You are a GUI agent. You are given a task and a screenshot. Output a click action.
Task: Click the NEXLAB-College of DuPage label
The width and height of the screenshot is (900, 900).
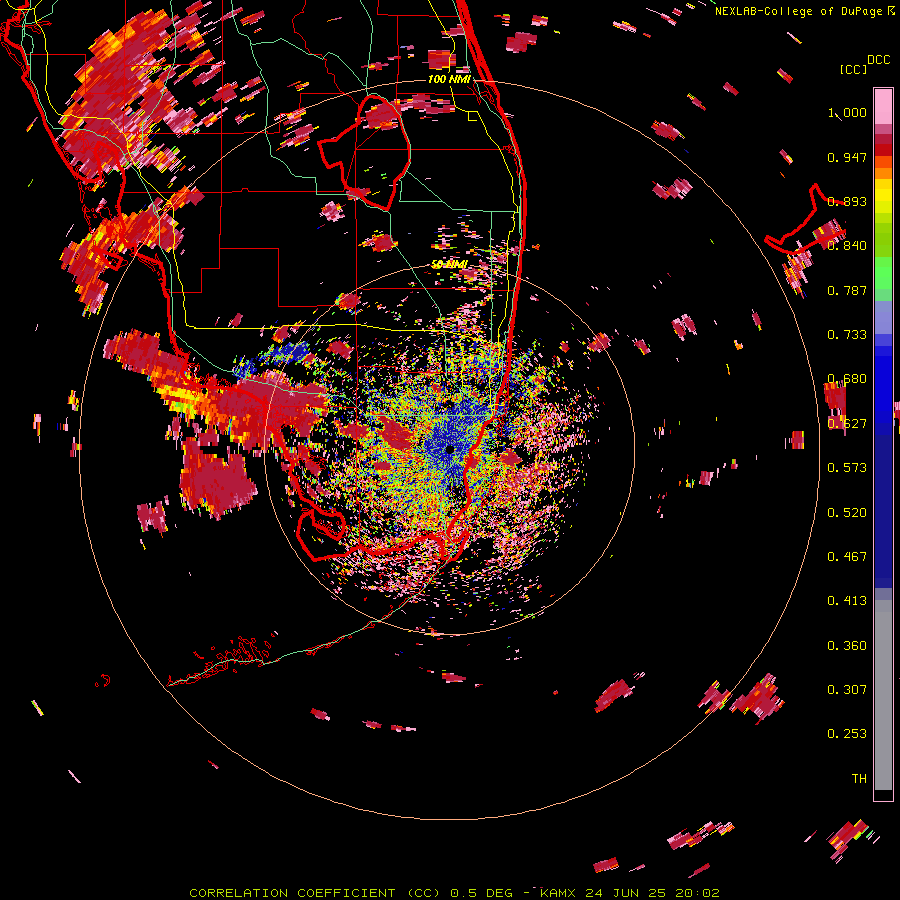799,11
